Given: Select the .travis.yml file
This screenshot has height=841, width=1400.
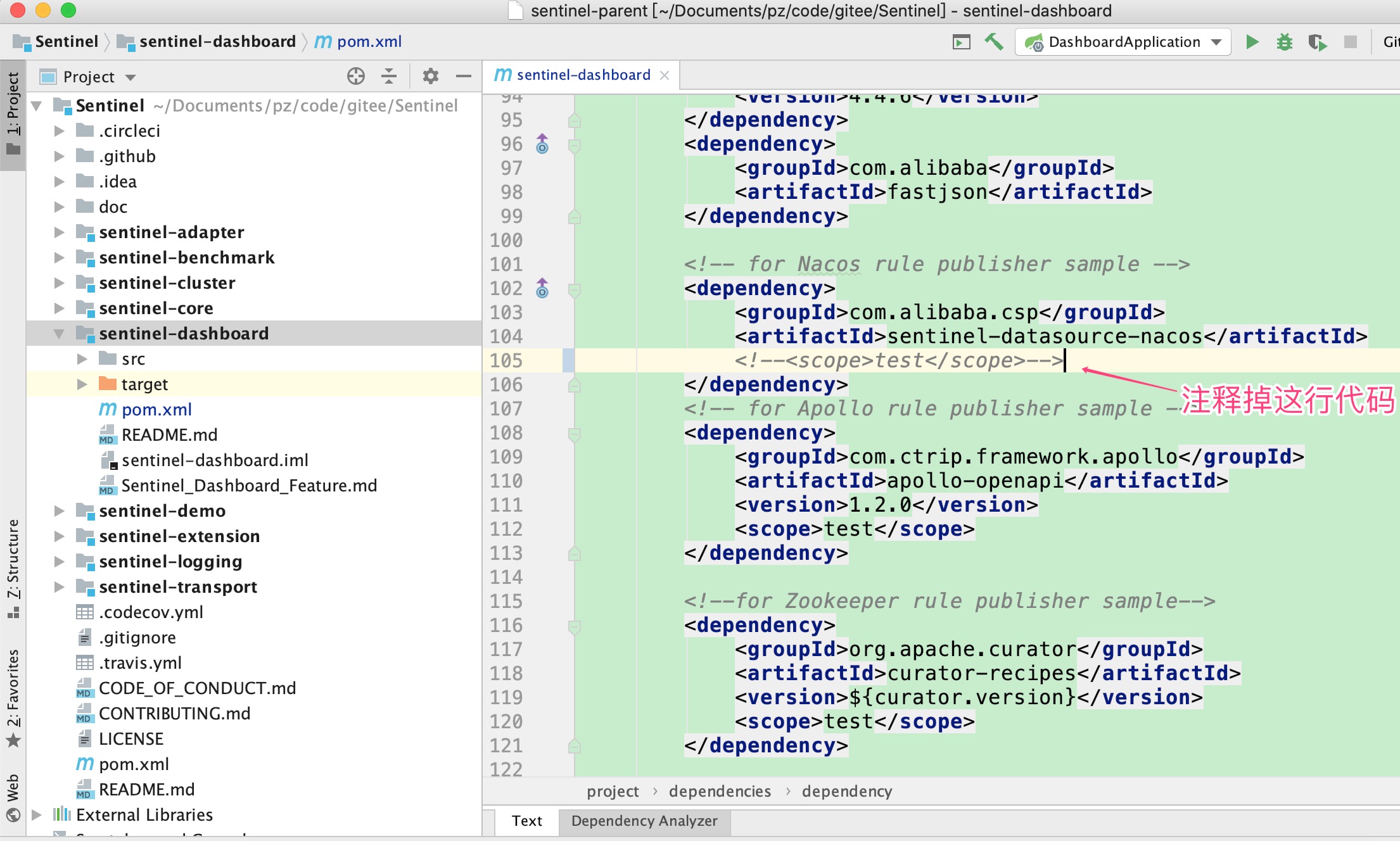Looking at the screenshot, I should pyautogui.click(x=140, y=663).
